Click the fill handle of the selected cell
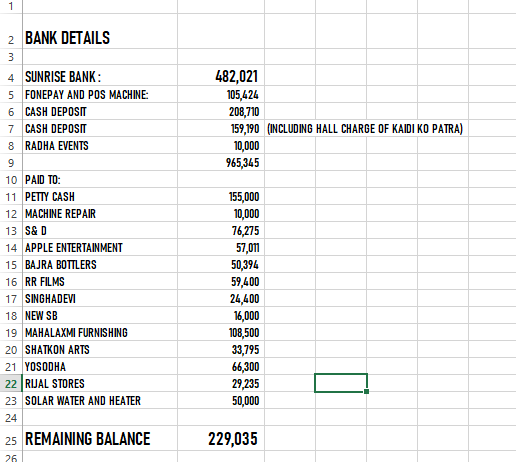516x462 pixels. (367, 391)
